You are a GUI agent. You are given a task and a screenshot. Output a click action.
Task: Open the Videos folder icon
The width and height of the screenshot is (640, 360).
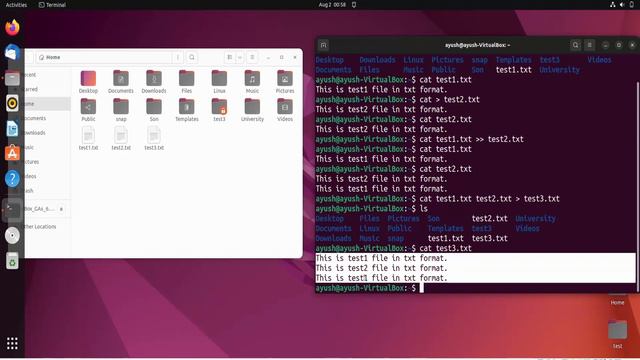[x=285, y=107]
